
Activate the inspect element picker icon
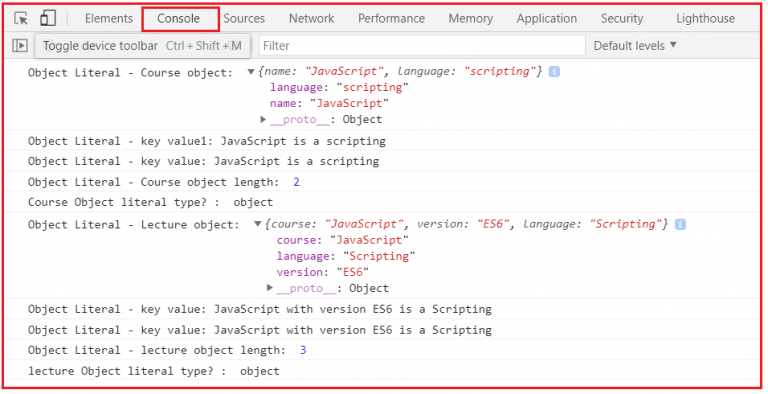point(21,19)
